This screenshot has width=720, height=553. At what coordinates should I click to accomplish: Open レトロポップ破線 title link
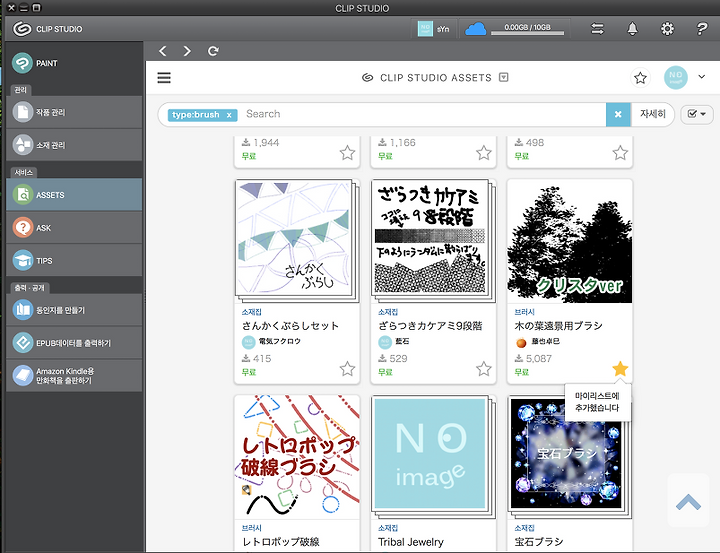click(281, 542)
